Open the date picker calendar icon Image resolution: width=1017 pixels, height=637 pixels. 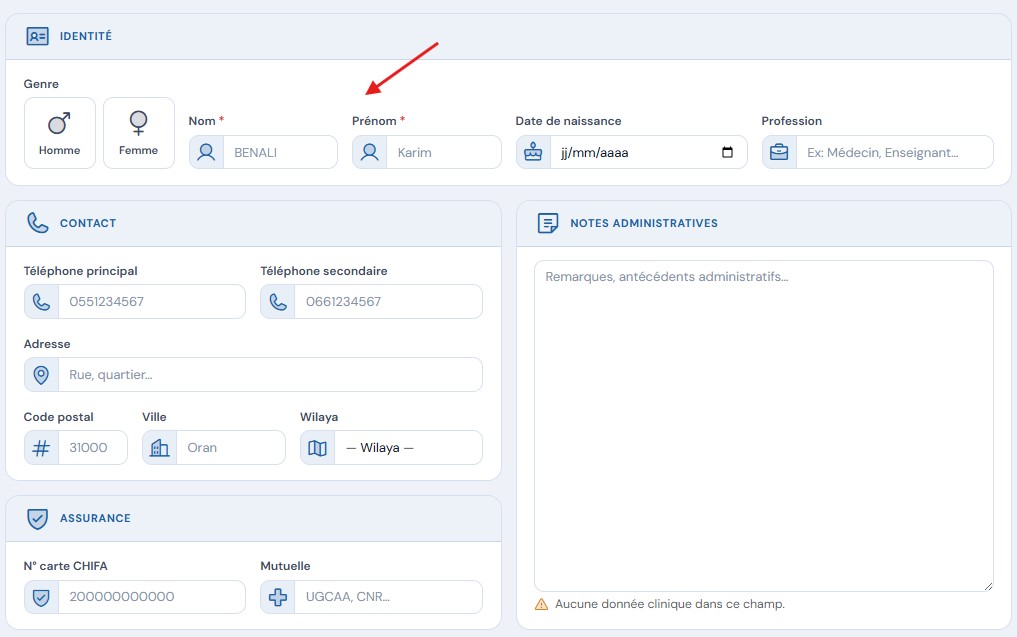728,152
